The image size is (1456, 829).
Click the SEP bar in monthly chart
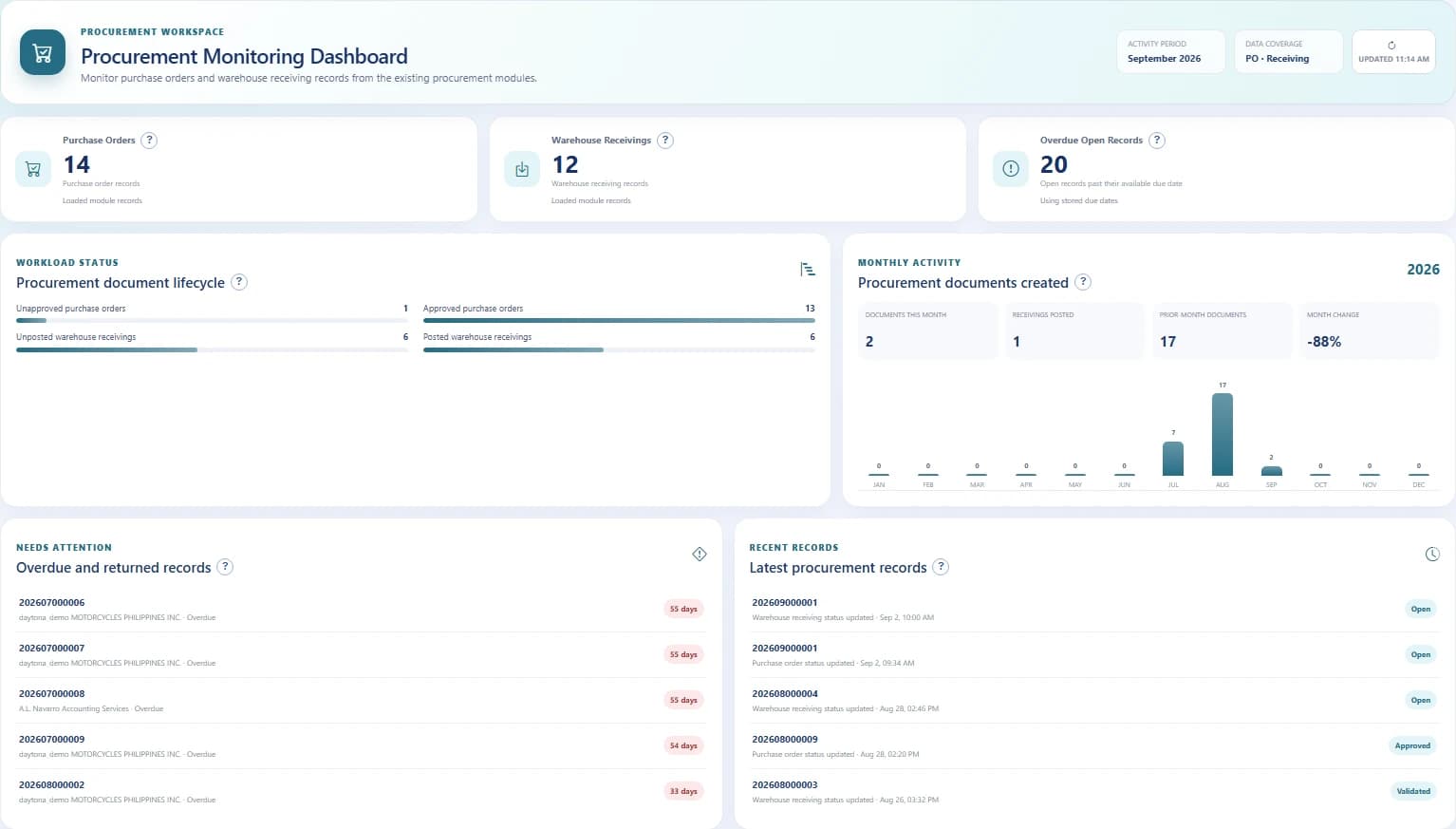(x=1272, y=471)
